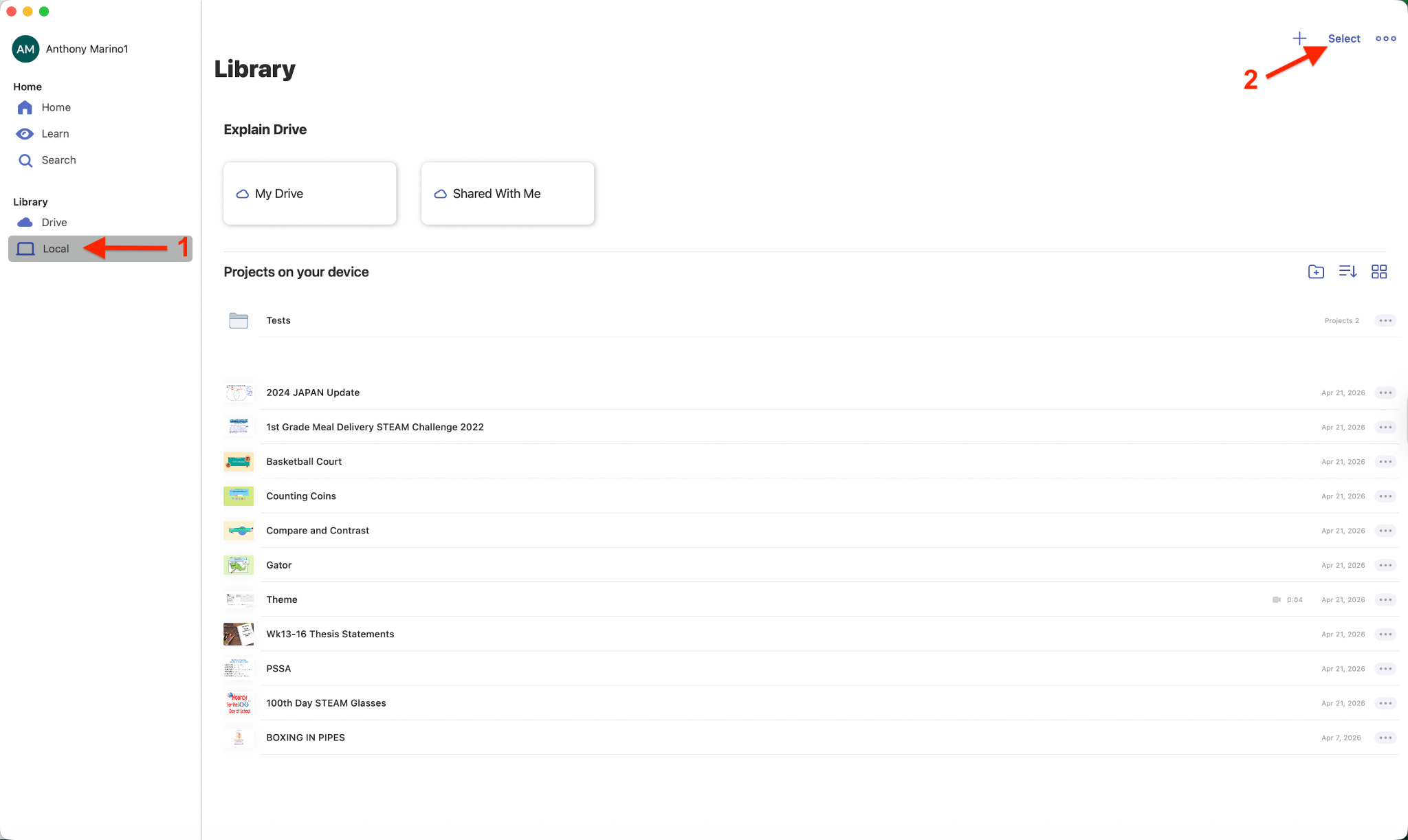Open Home in the sidebar

(x=56, y=107)
